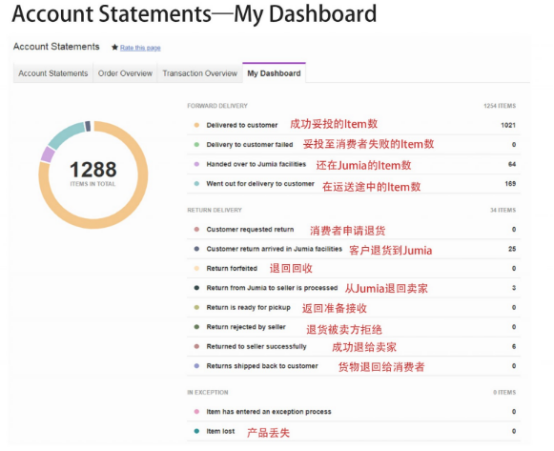Screen dimensions: 554x451
Task: Click the Return forfeited label
Action: 232,268
